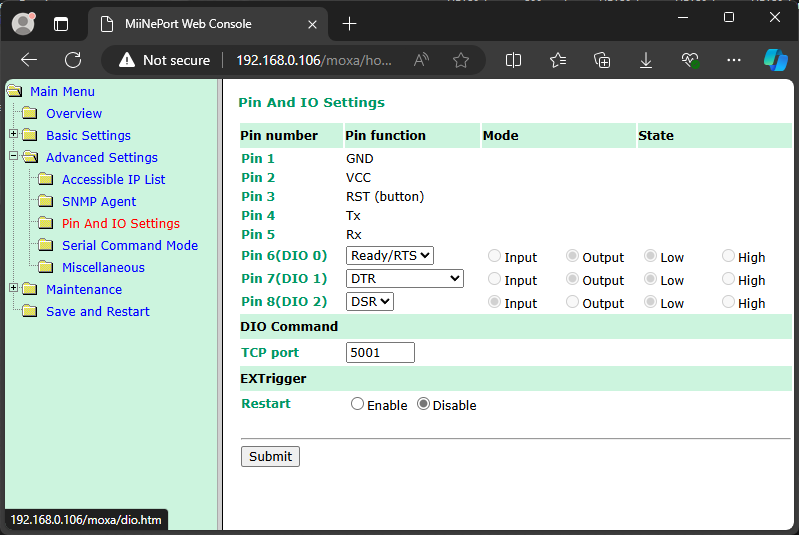Open the new tab plus button
Image resolution: width=799 pixels, height=535 pixels.
(x=349, y=23)
